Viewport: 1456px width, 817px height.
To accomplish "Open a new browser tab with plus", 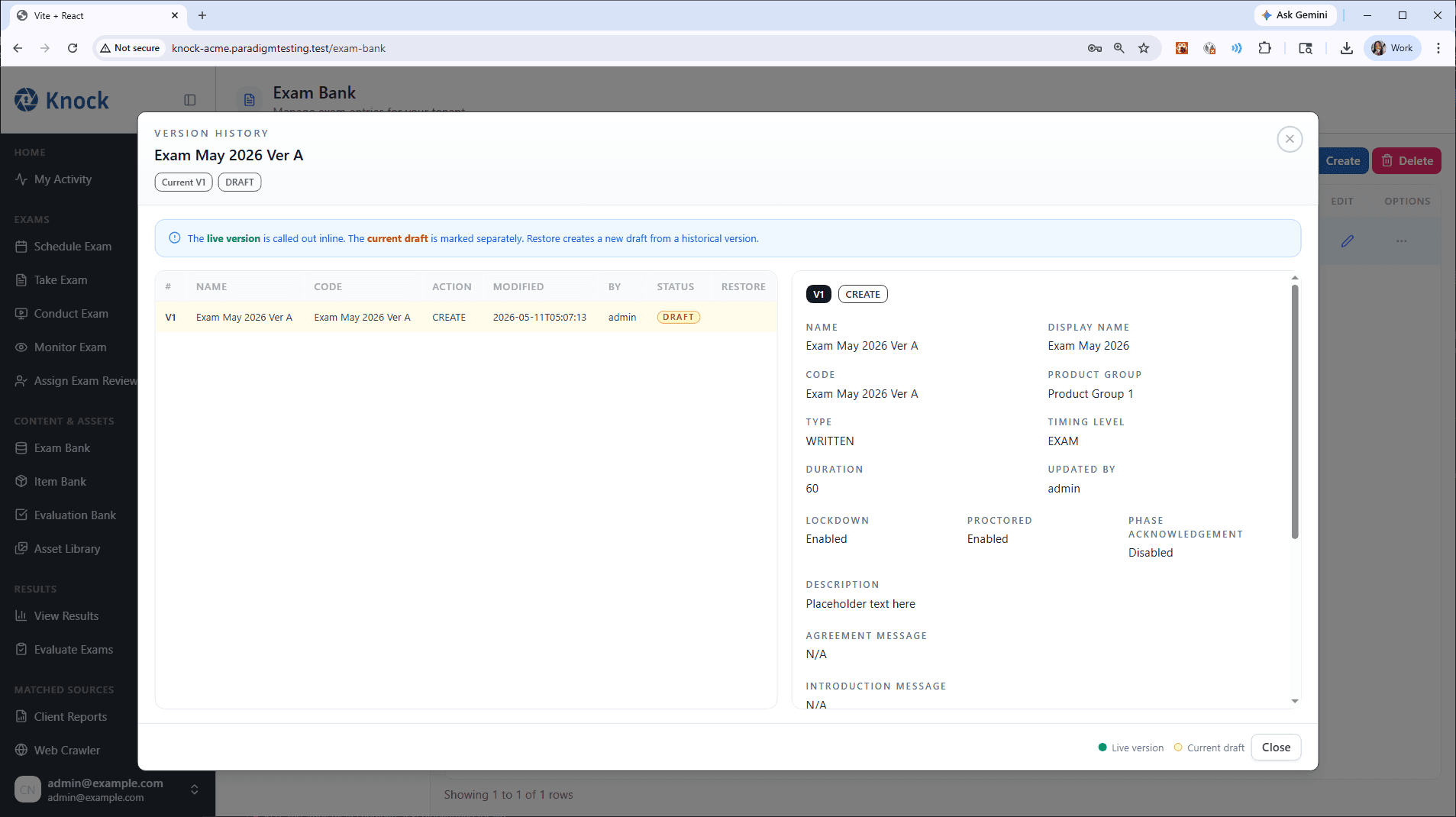I will coord(202,15).
